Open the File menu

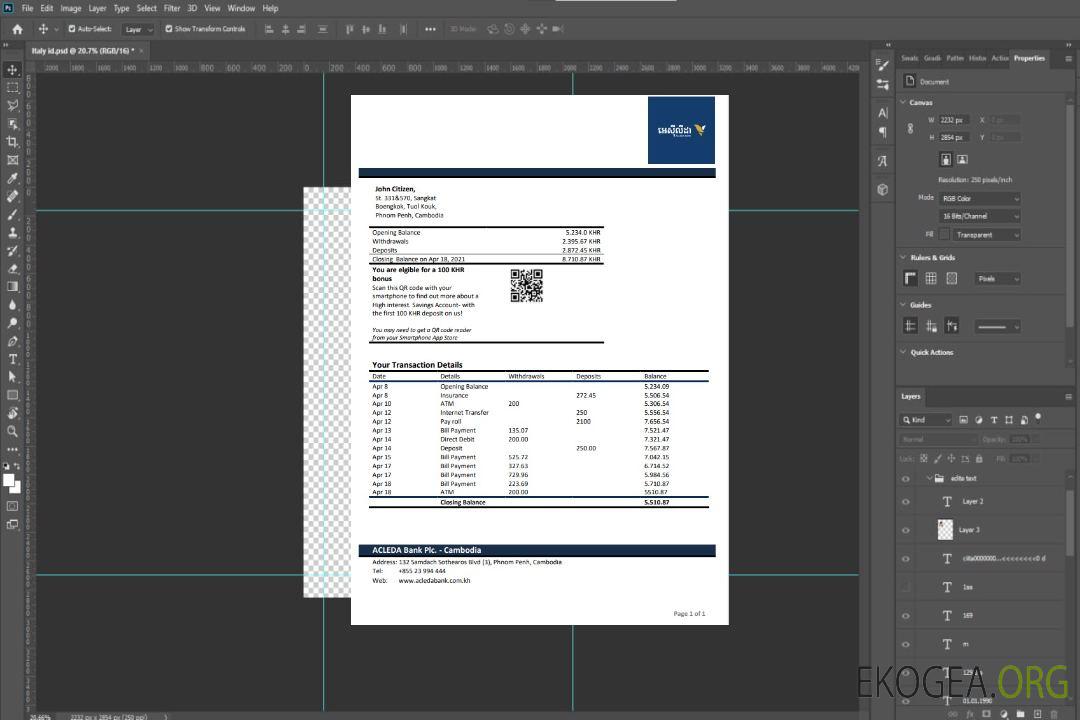[27, 8]
